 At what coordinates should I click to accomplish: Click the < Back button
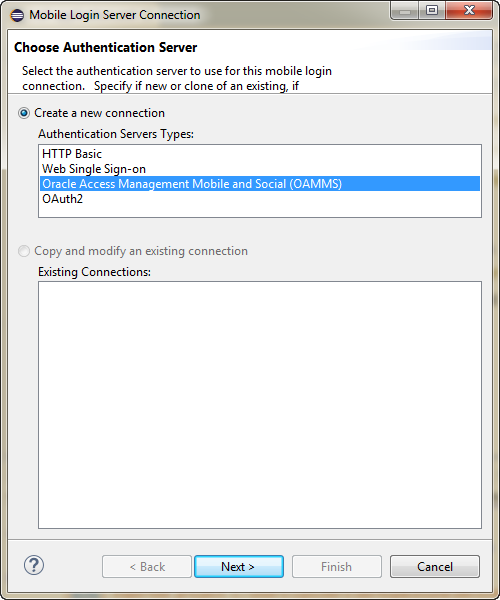147,566
